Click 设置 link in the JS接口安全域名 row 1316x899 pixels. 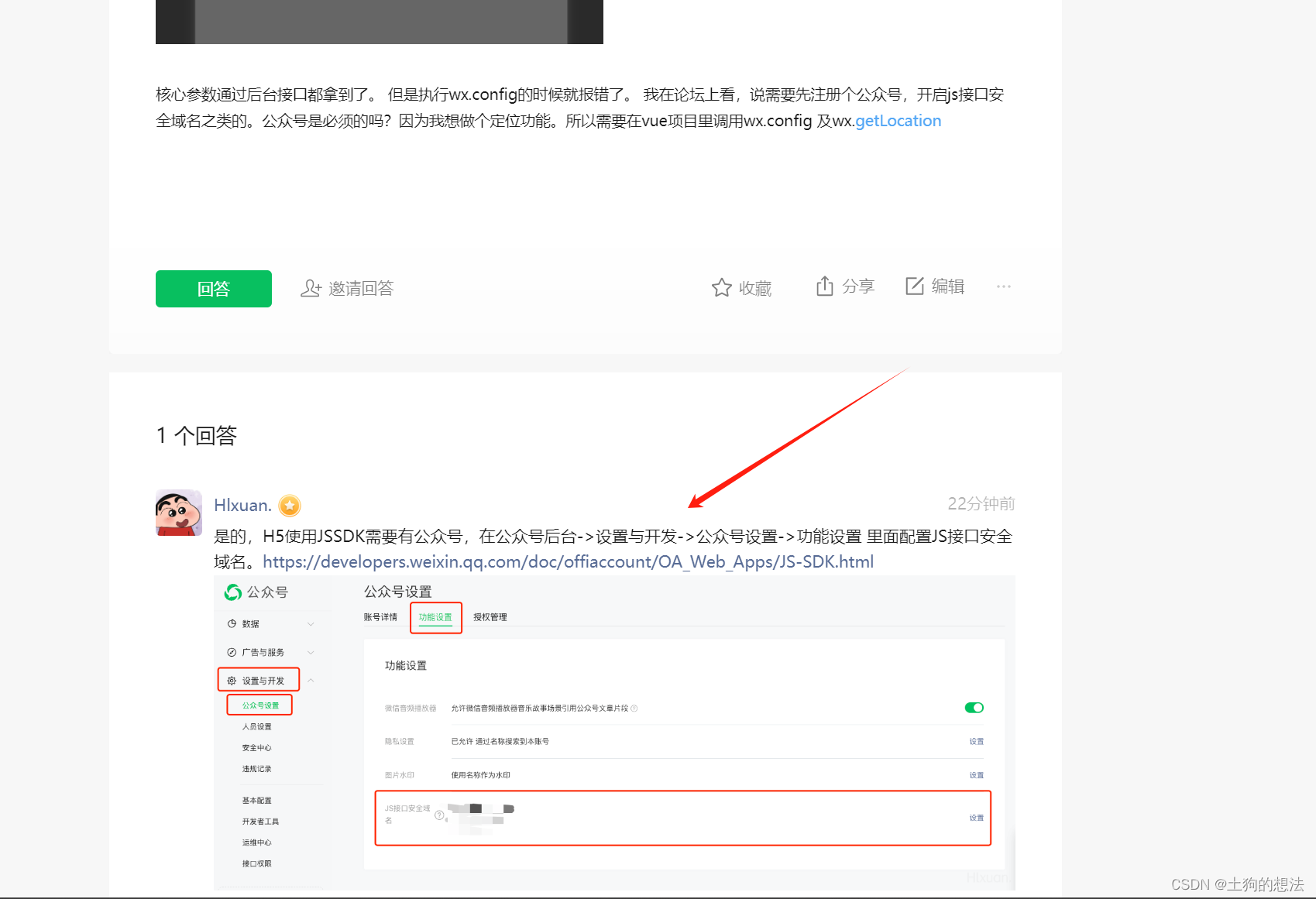(977, 818)
